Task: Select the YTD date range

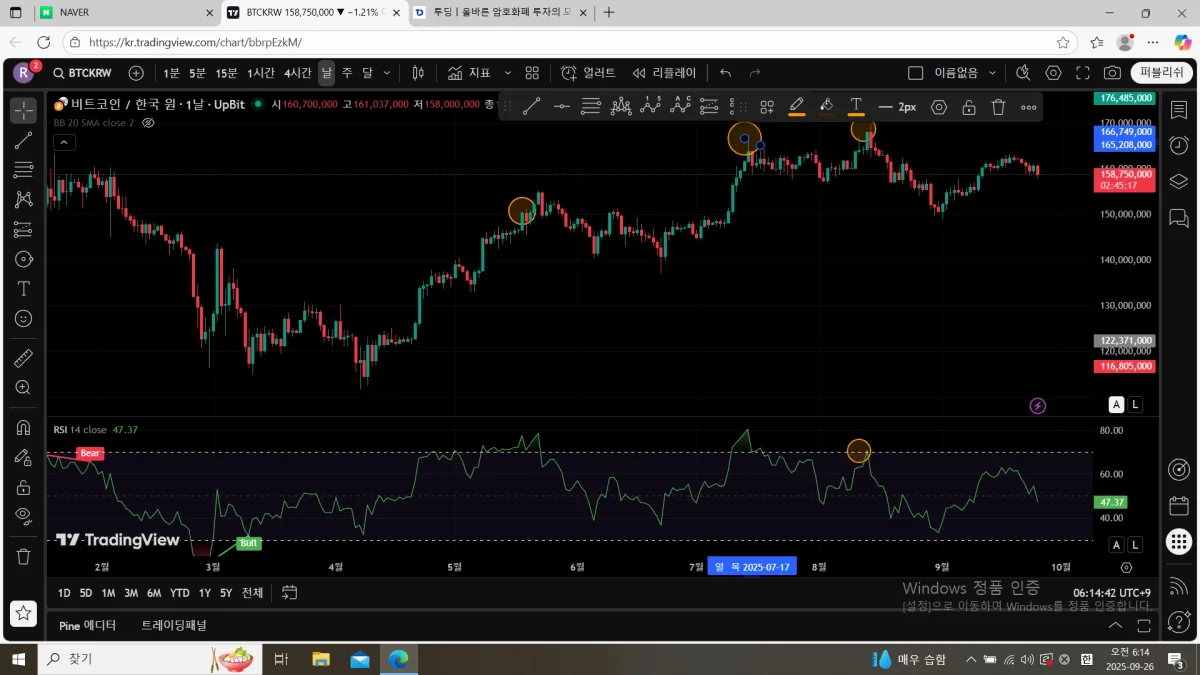Action: (180, 593)
